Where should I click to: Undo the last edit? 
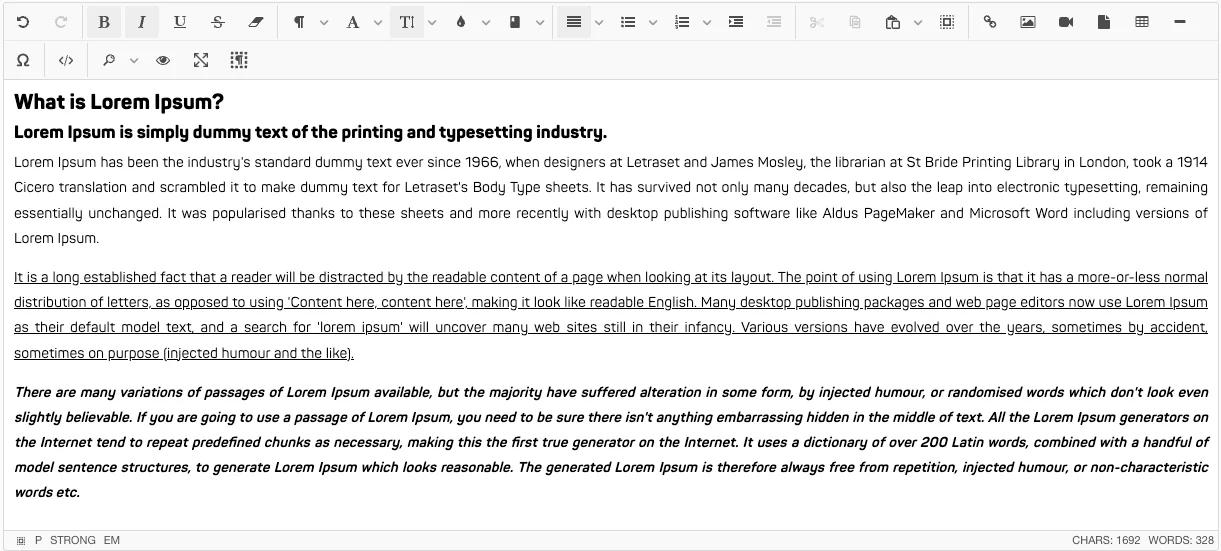tap(23, 22)
